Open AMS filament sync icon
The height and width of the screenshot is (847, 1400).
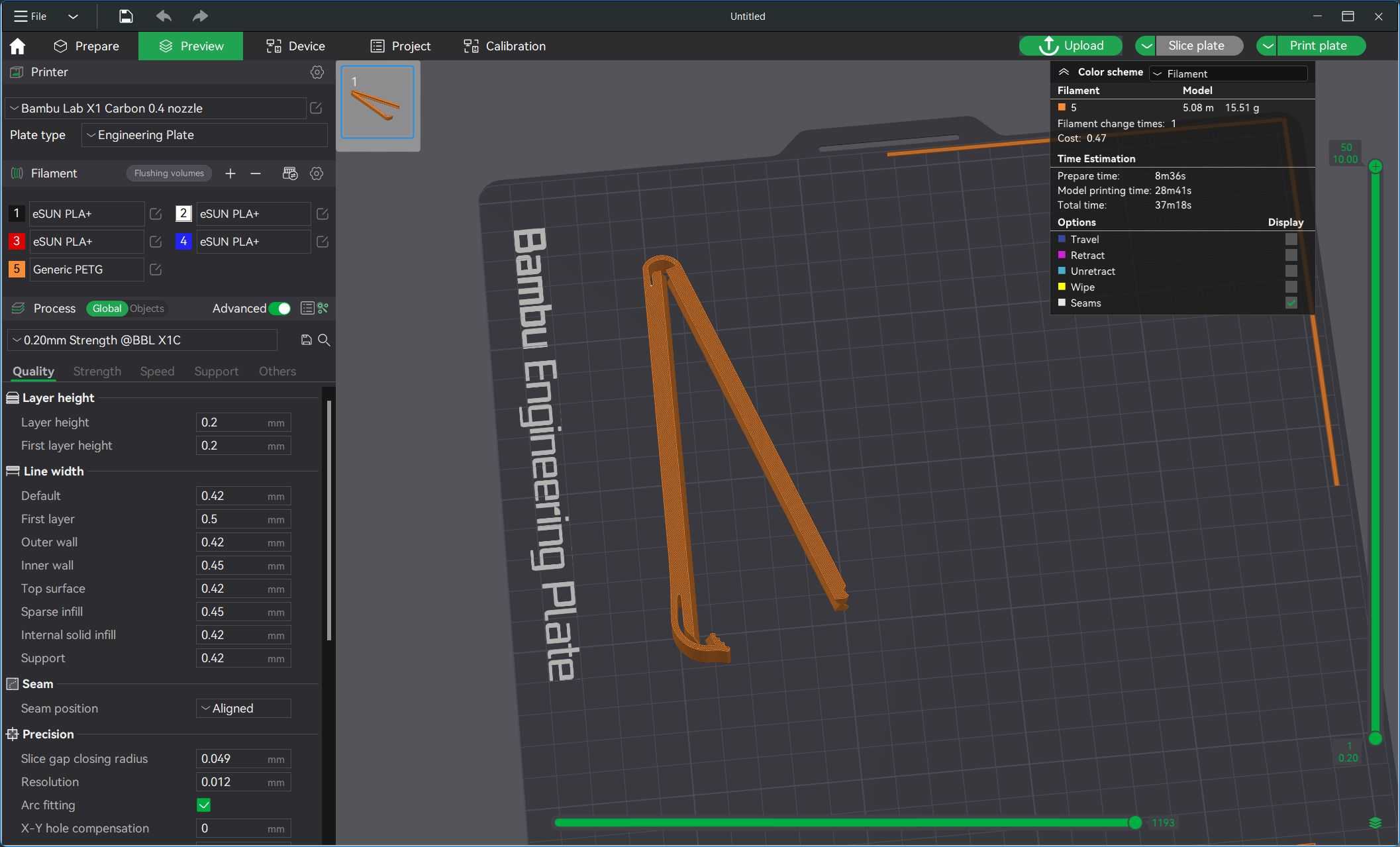290,174
